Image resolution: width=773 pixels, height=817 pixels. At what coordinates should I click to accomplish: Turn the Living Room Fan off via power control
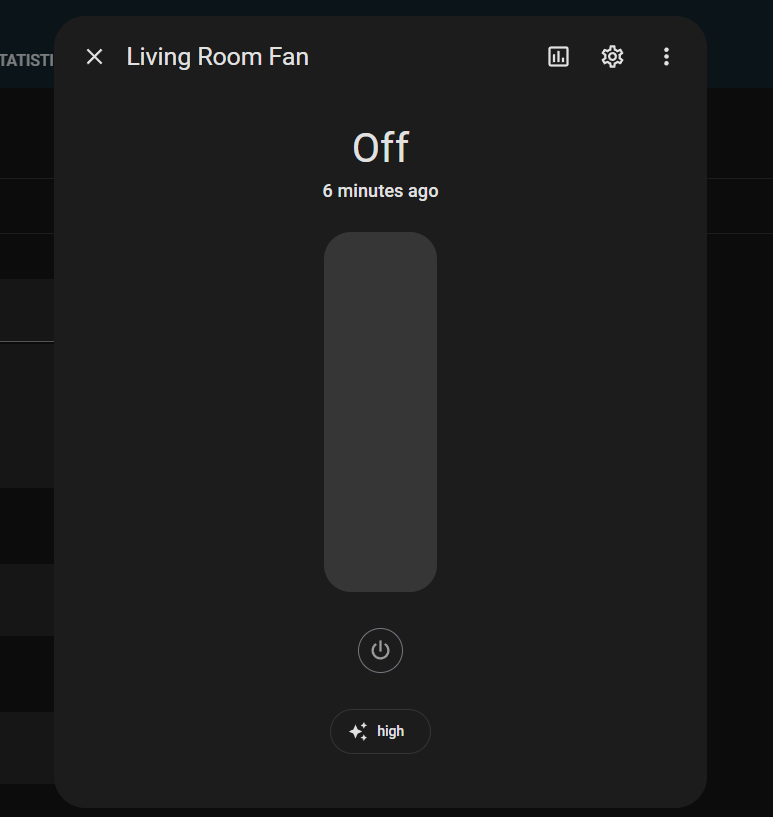click(x=380, y=650)
